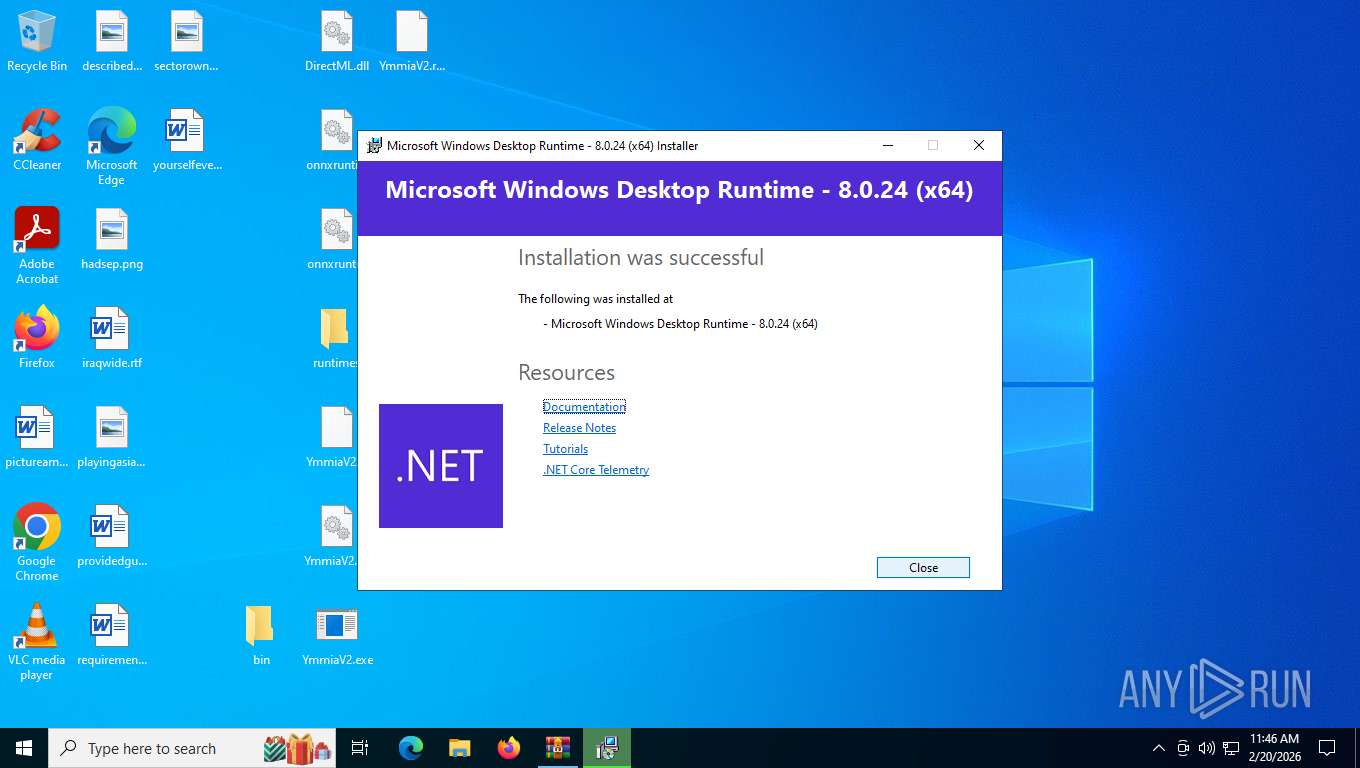Click the installer title bar icon
The image size is (1360, 768).
pos(374,146)
